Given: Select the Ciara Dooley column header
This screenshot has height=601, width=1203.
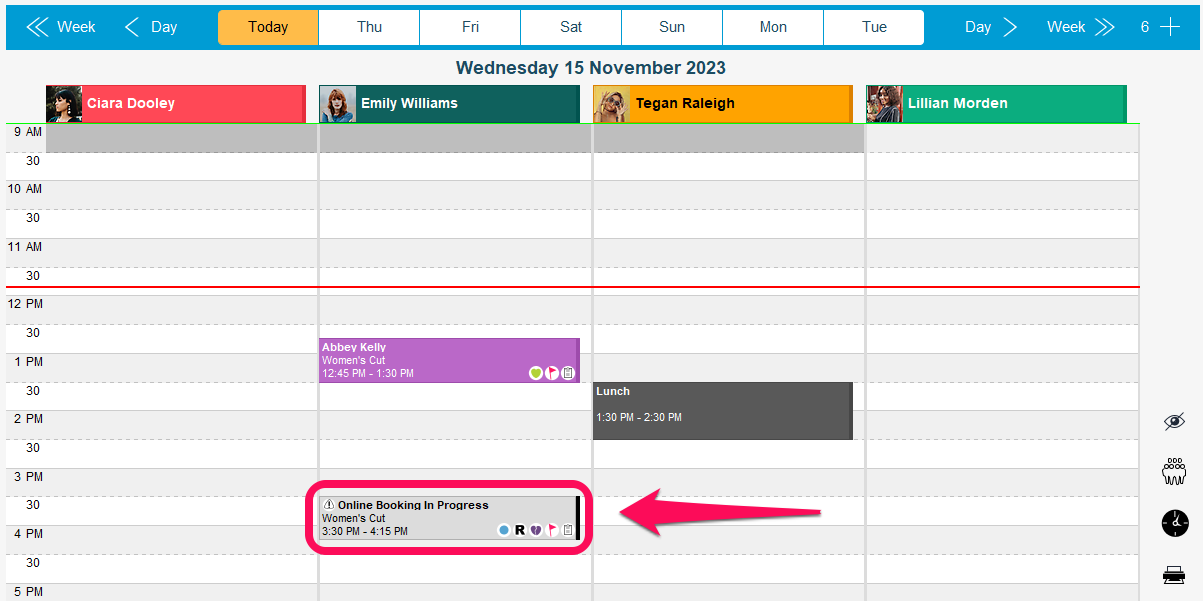Looking at the screenshot, I should pyautogui.click(x=176, y=104).
